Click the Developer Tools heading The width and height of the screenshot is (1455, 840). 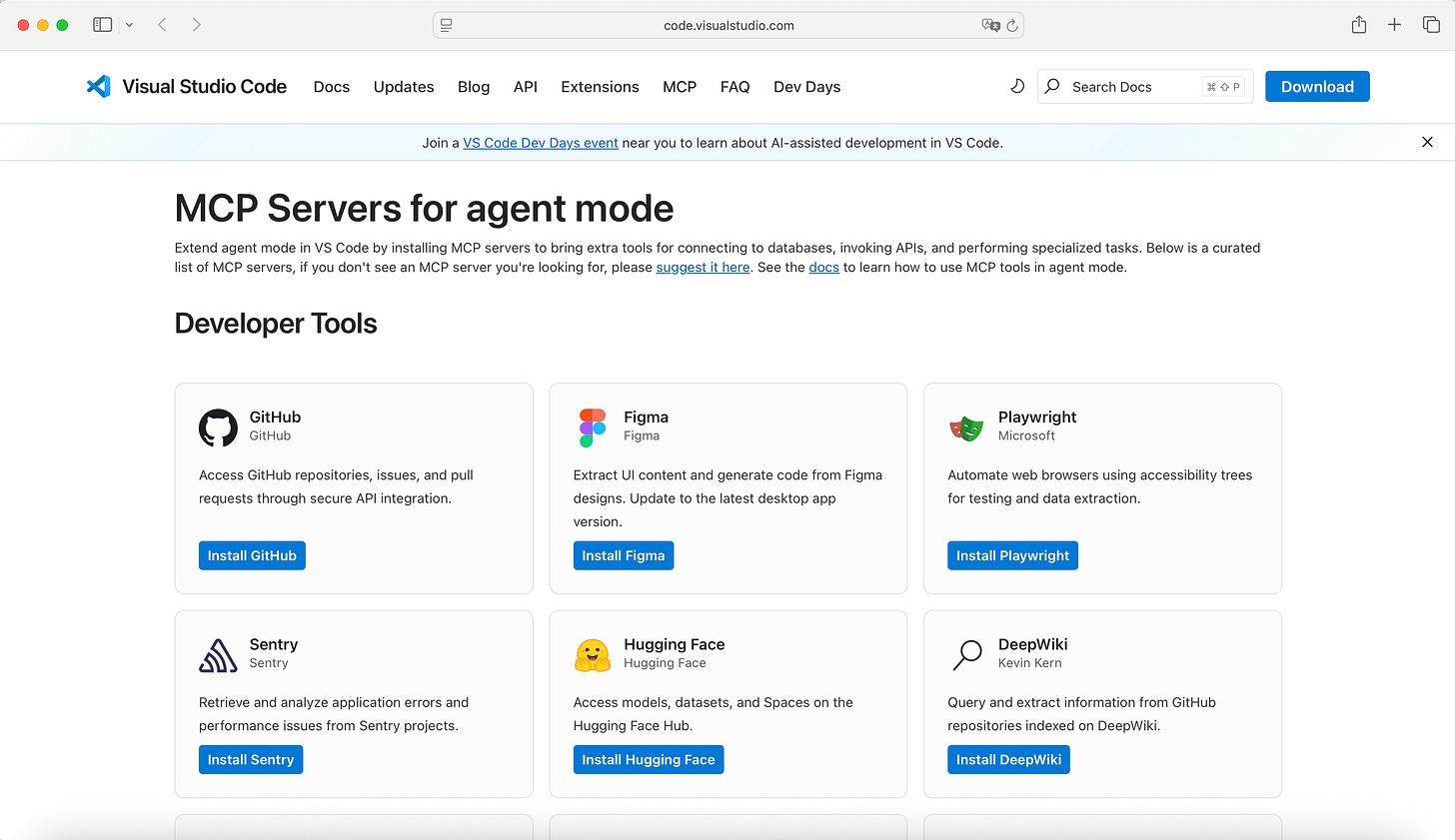[x=276, y=324]
